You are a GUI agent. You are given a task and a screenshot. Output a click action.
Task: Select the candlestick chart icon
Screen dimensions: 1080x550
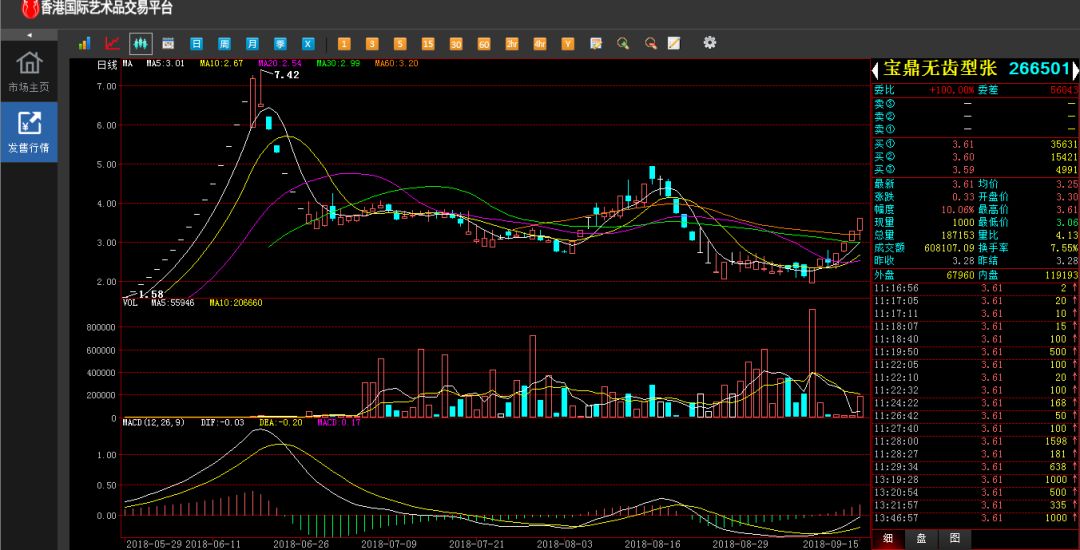pyautogui.click(x=141, y=43)
